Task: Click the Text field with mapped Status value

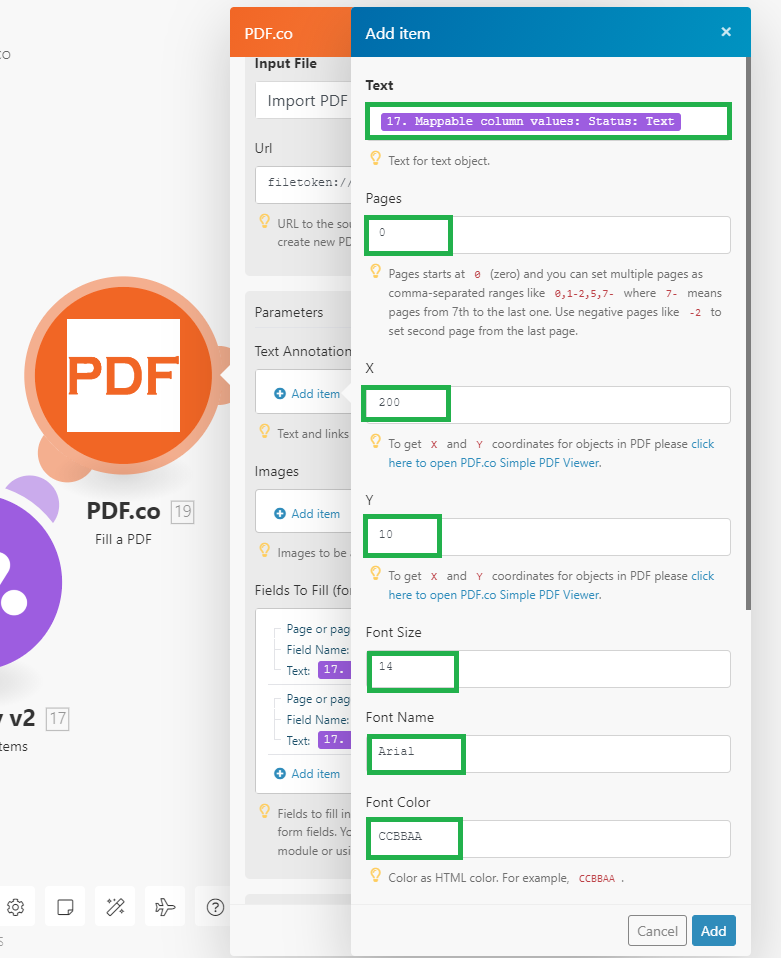Action: tap(548, 121)
